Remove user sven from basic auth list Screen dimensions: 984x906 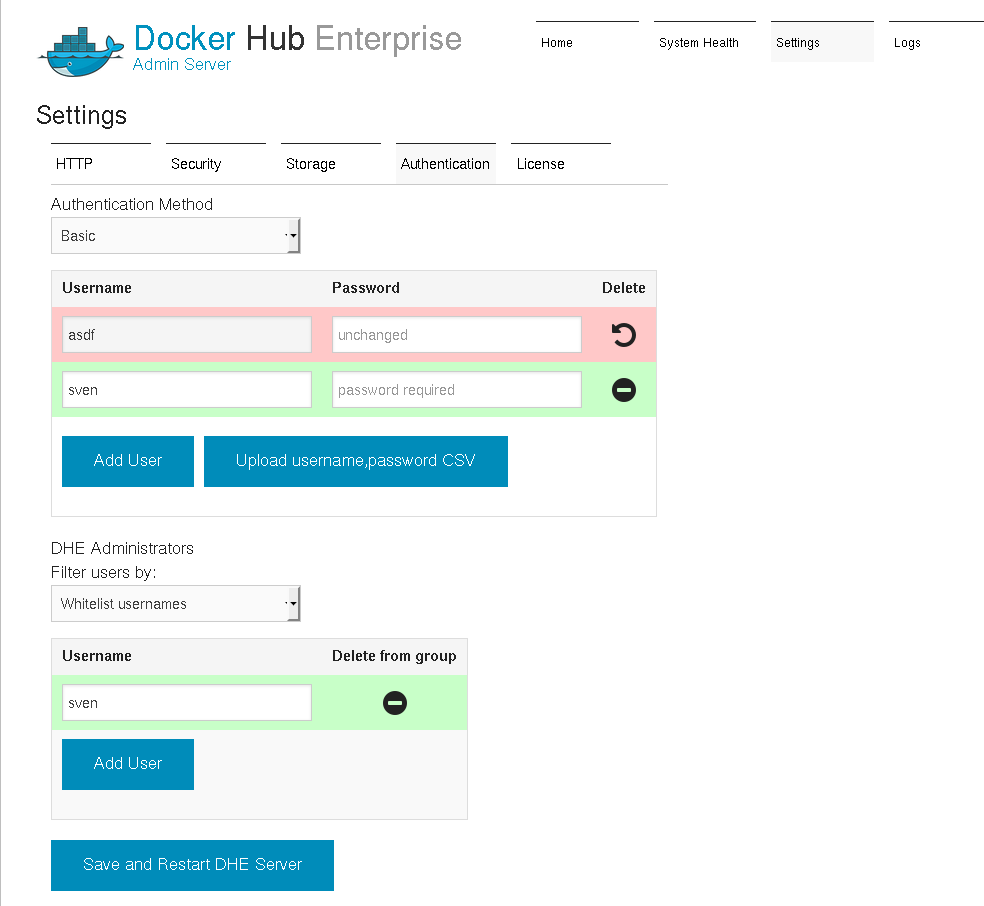coord(623,390)
